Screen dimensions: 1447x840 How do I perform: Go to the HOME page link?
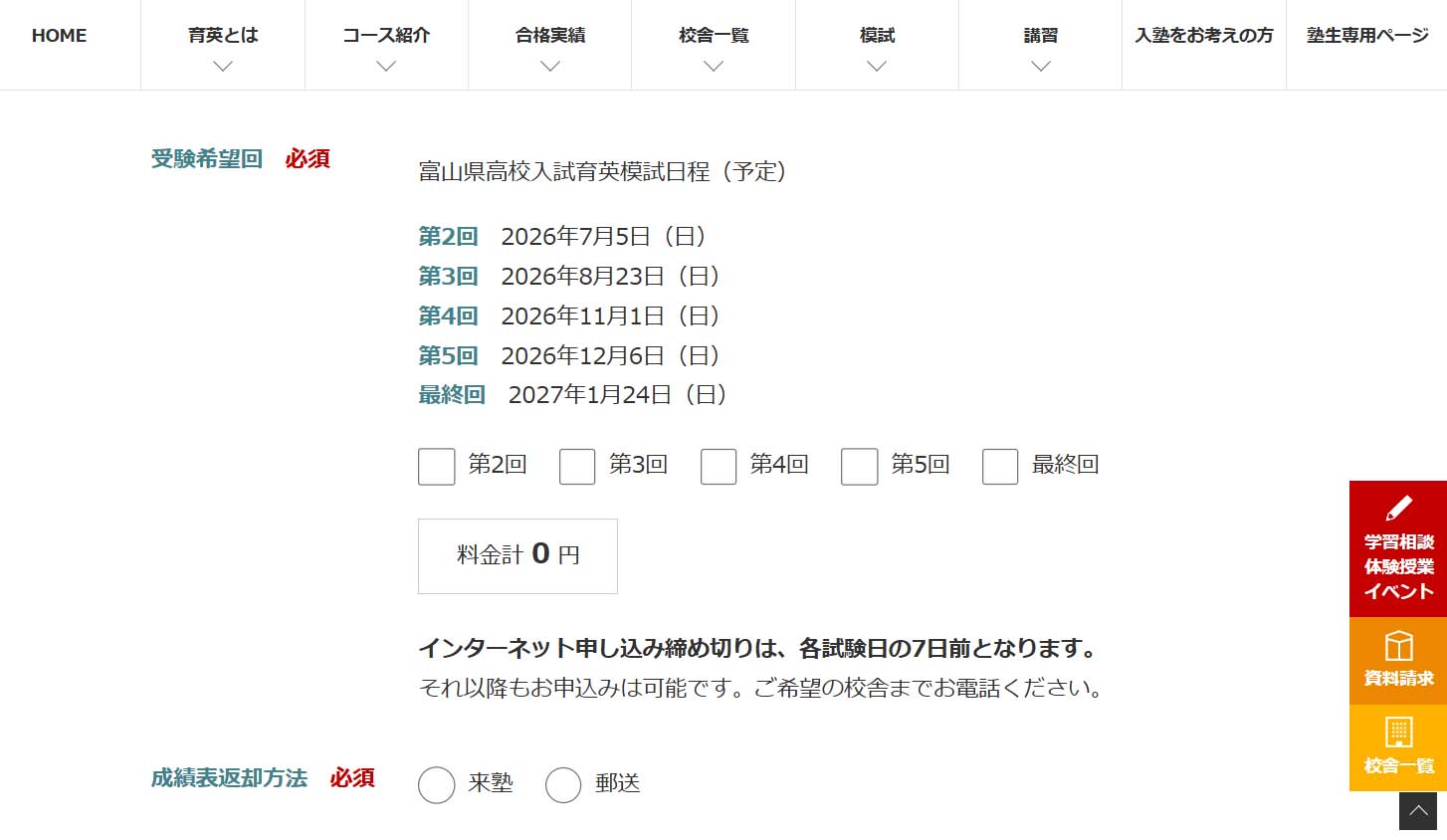click(x=60, y=36)
